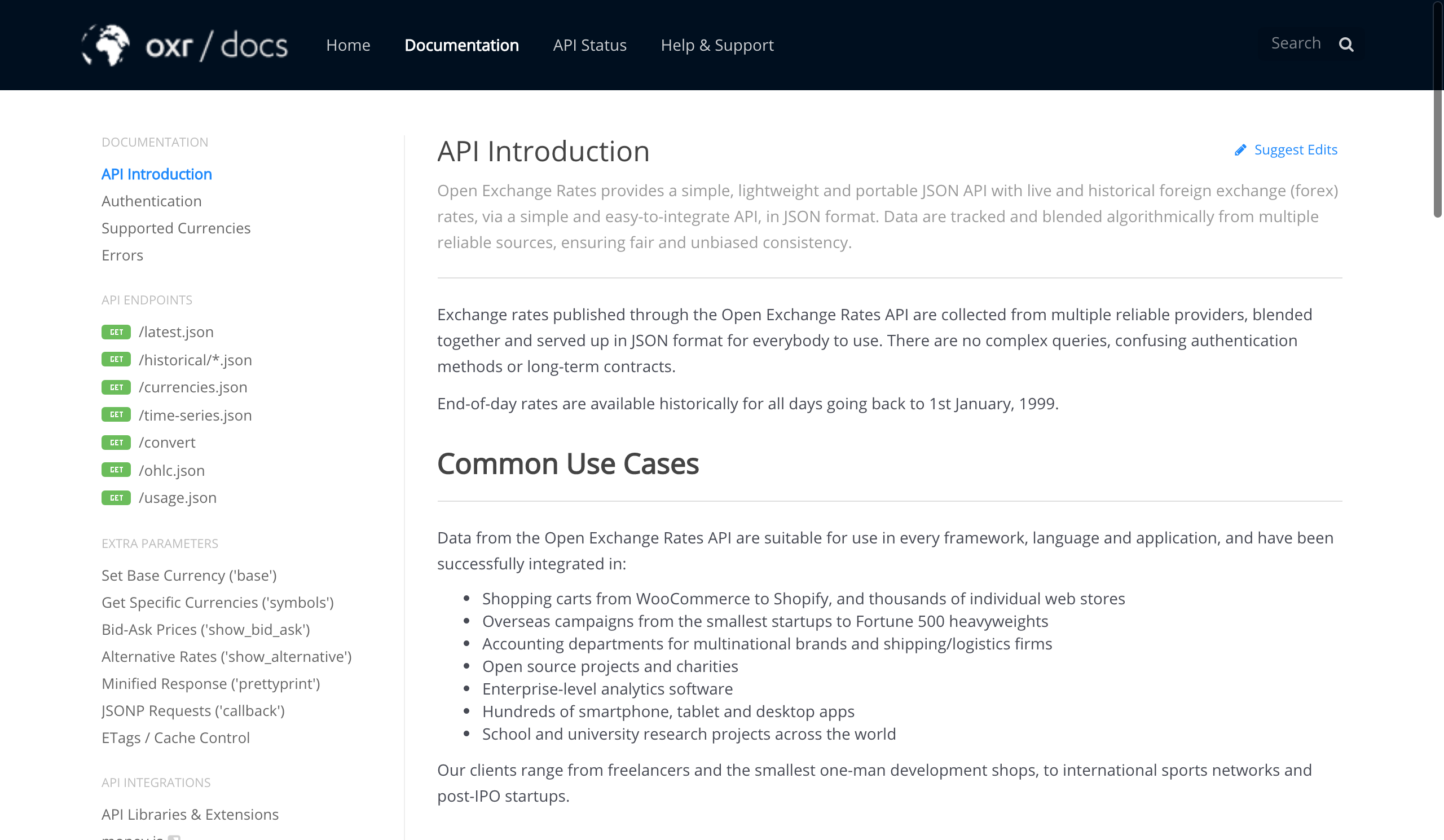1444x840 pixels.
Task: Click the 'School and university research' bullet
Action: [x=689, y=734]
